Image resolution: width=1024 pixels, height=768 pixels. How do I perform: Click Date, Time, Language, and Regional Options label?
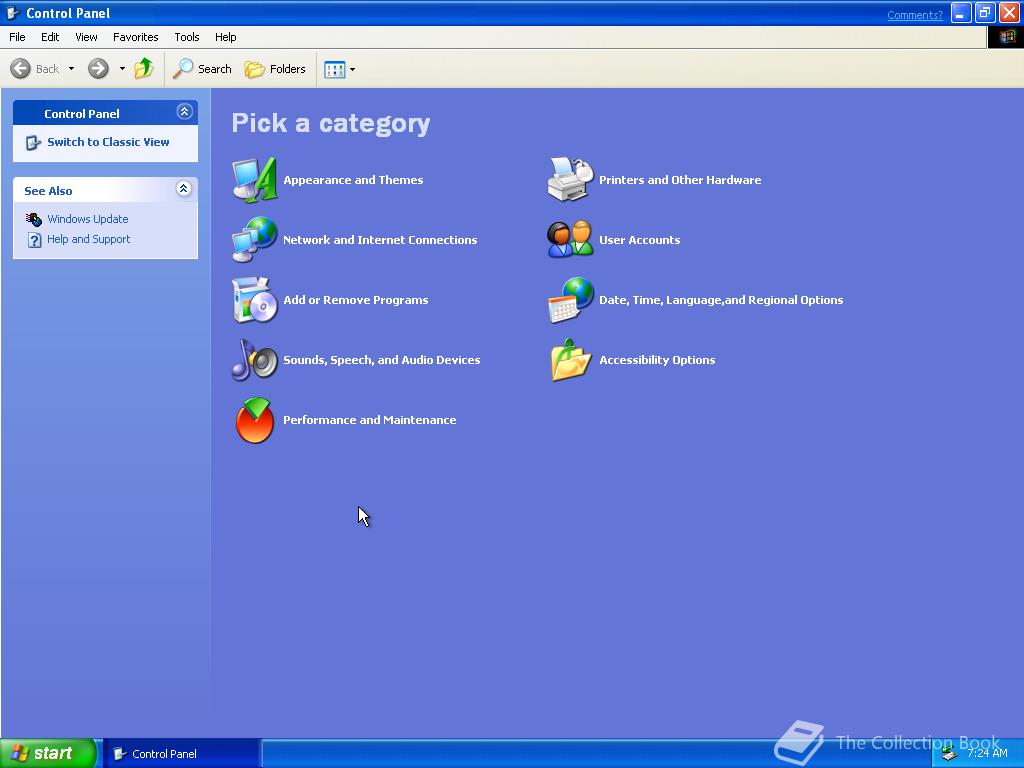tap(721, 300)
